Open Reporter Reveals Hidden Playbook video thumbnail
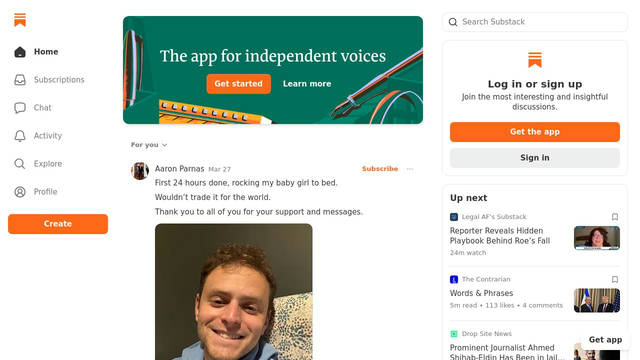Viewport: 640px width, 360px height. [x=597, y=238]
